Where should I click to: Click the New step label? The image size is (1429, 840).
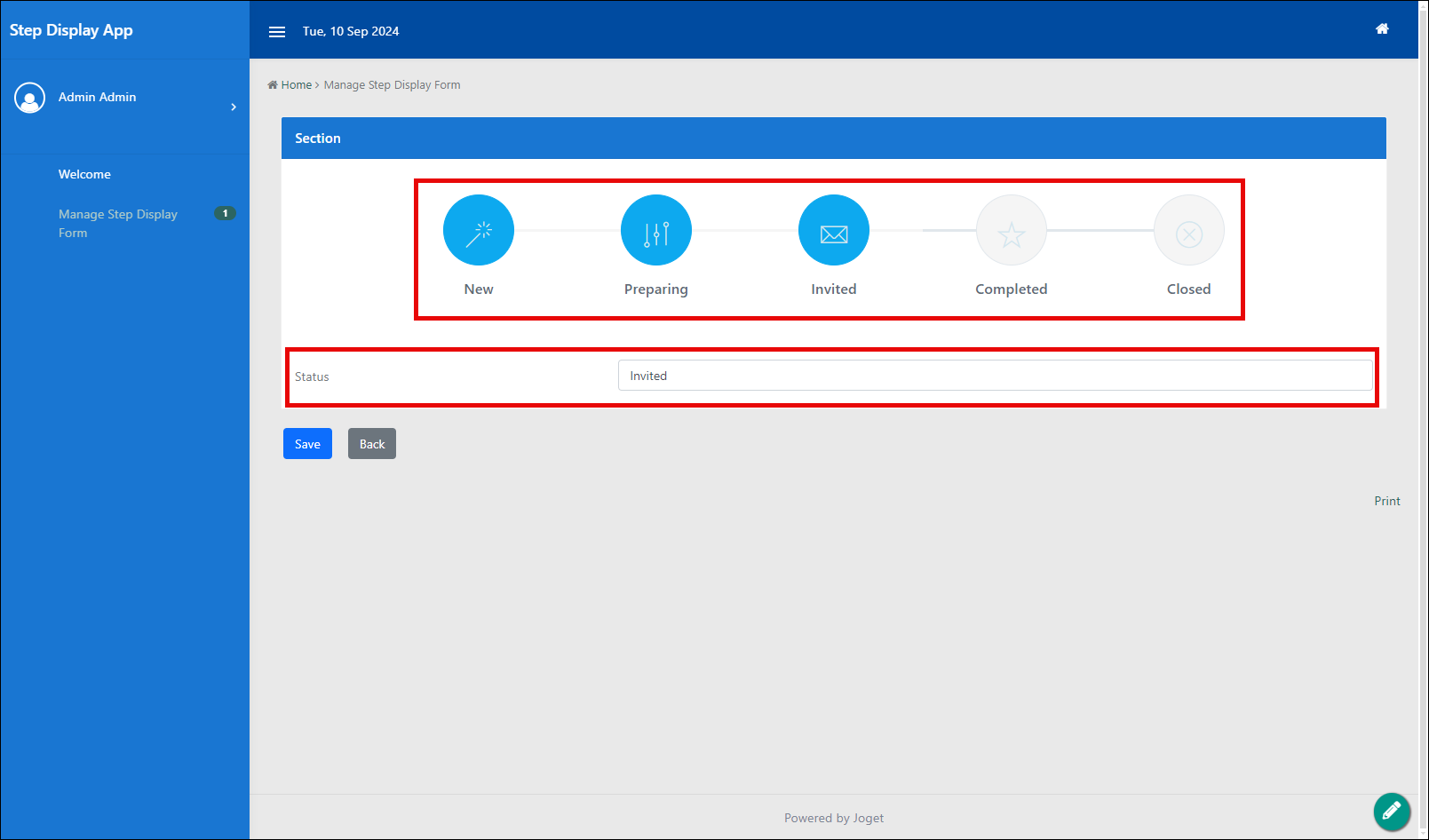[479, 289]
